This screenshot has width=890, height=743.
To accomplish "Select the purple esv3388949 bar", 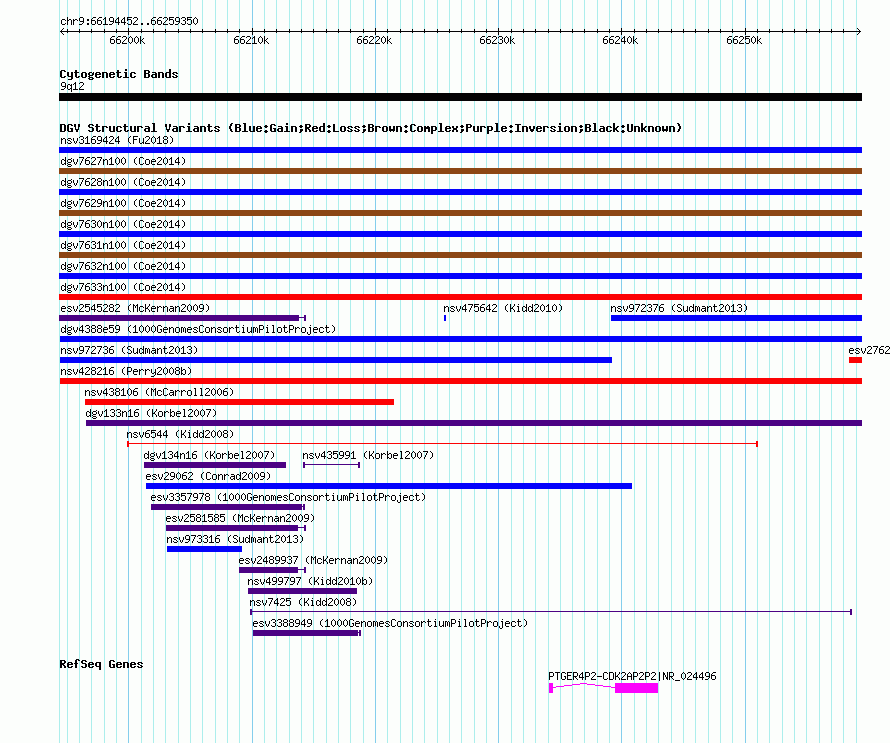I will point(307,633).
